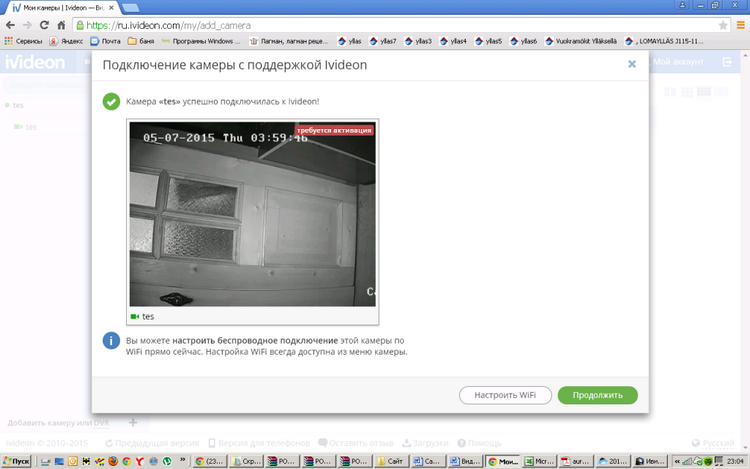The height and width of the screenshot is (469, 750).
Task: Open WiFi setup with Настроить WiFi
Action: point(505,395)
